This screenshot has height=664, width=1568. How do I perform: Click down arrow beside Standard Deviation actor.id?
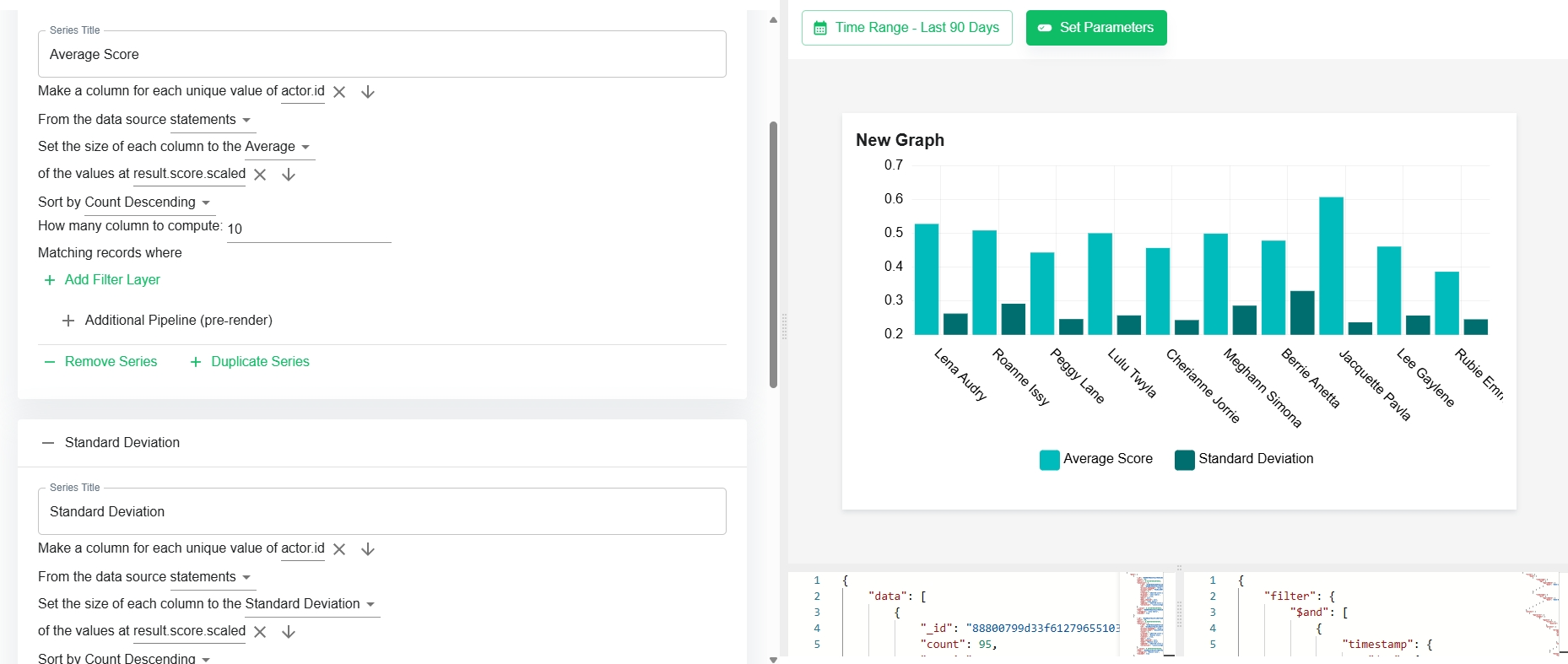368,549
